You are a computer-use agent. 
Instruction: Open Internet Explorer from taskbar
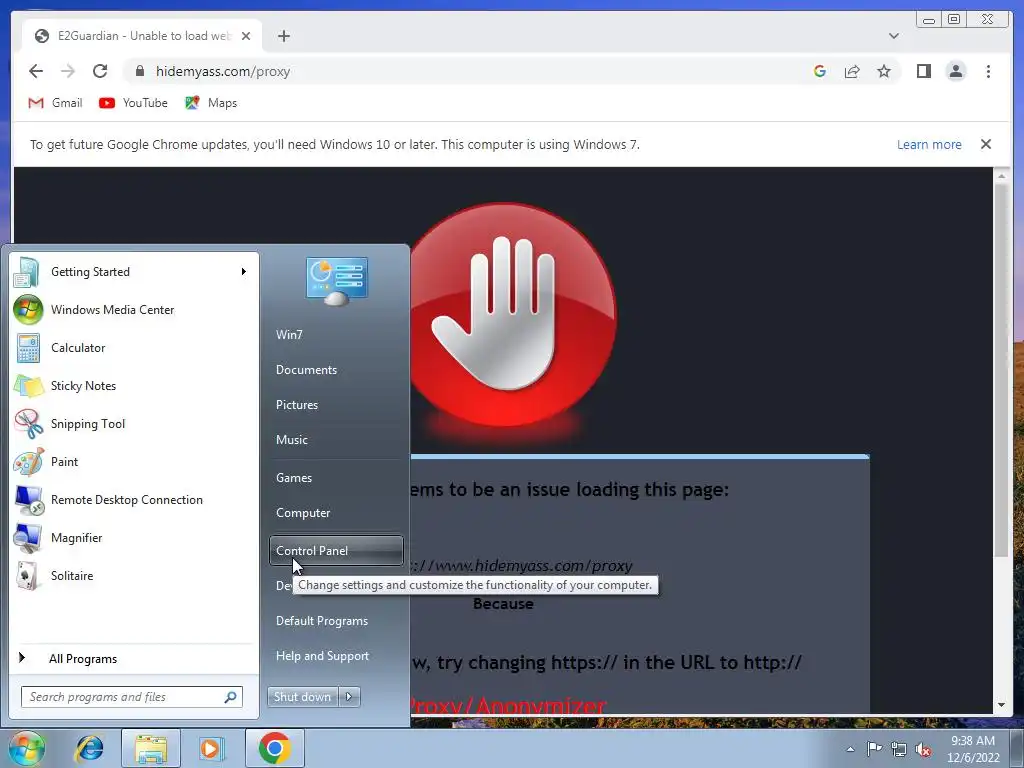[89, 748]
